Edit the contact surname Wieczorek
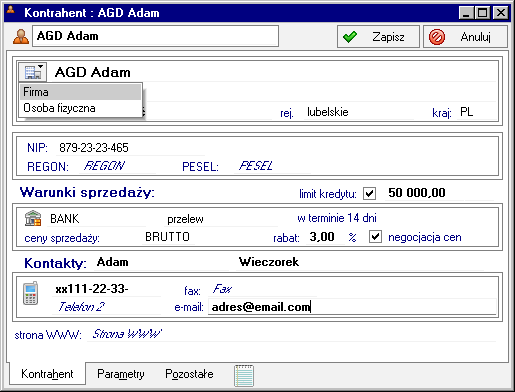 pyautogui.click(x=360, y=262)
